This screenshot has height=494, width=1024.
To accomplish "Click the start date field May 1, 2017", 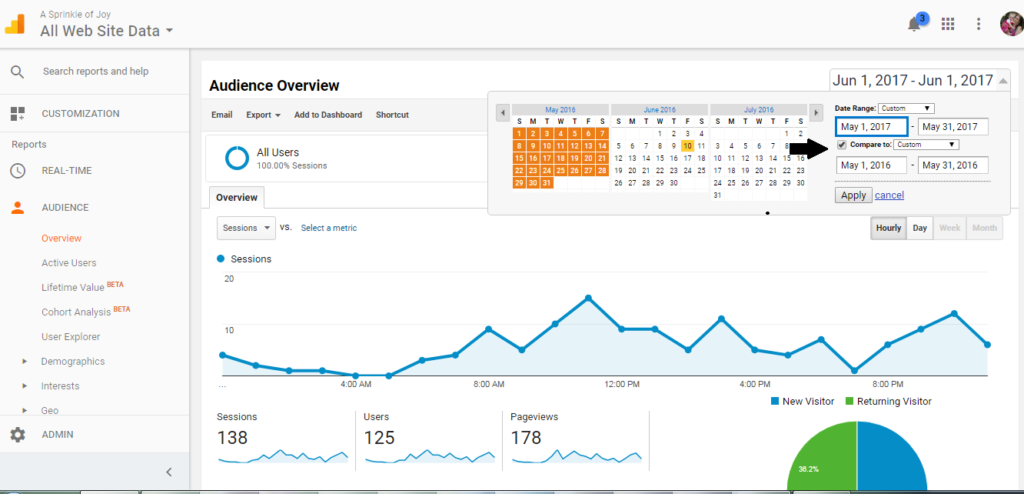I will pyautogui.click(x=871, y=127).
